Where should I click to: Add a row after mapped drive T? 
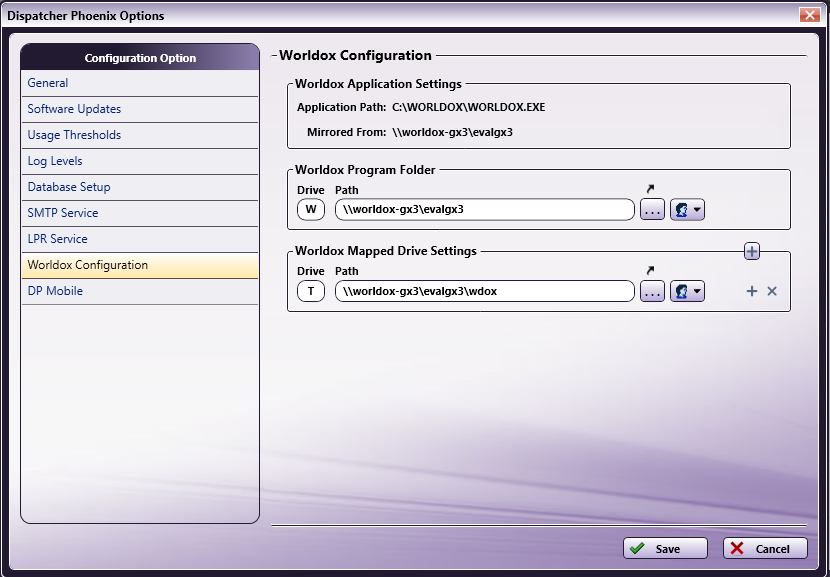coord(752,291)
